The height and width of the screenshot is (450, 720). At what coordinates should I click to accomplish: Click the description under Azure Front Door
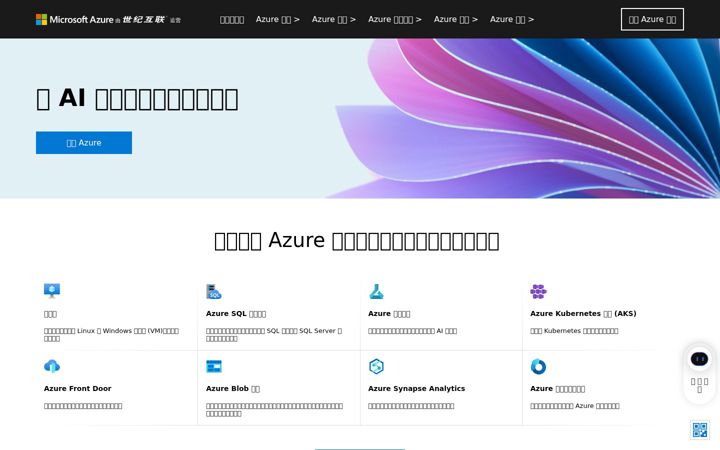tap(83, 406)
